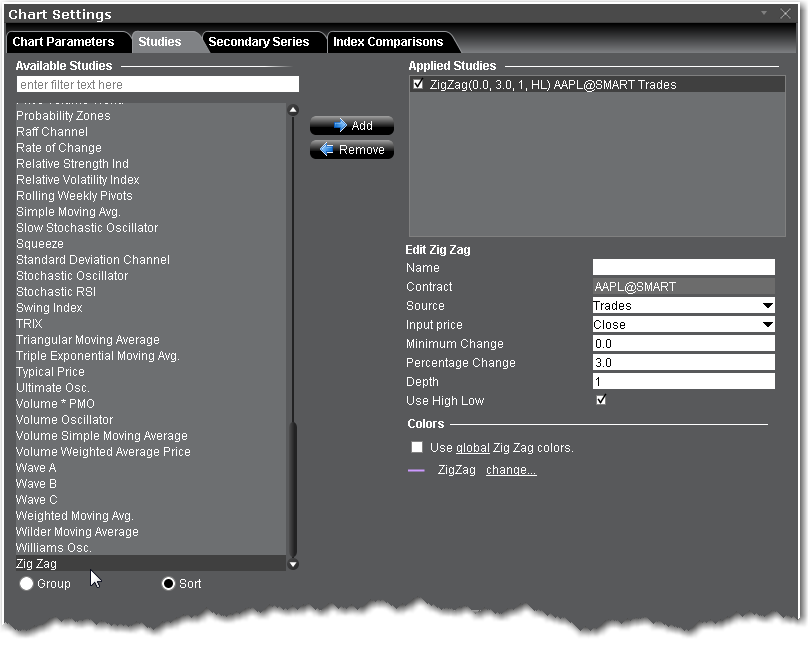The width and height of the screenshot is (808, 646).
Task: Click the change... link for ZigZag color
Action: [511, 470]
